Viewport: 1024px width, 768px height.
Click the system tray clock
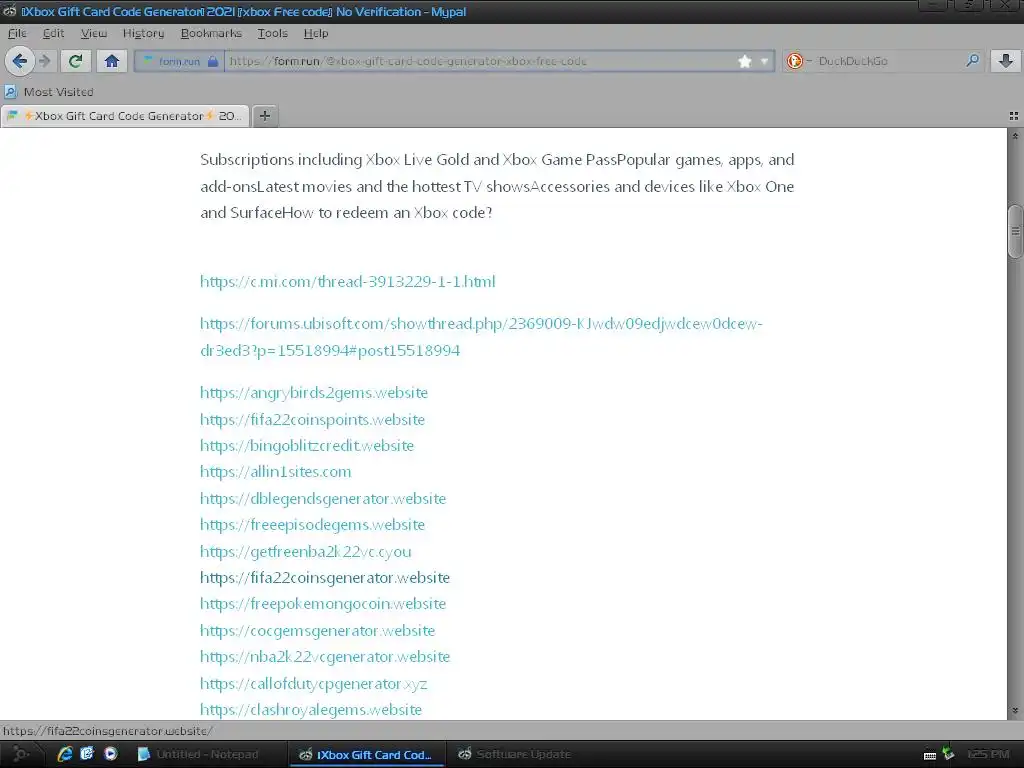pos(988,754)
